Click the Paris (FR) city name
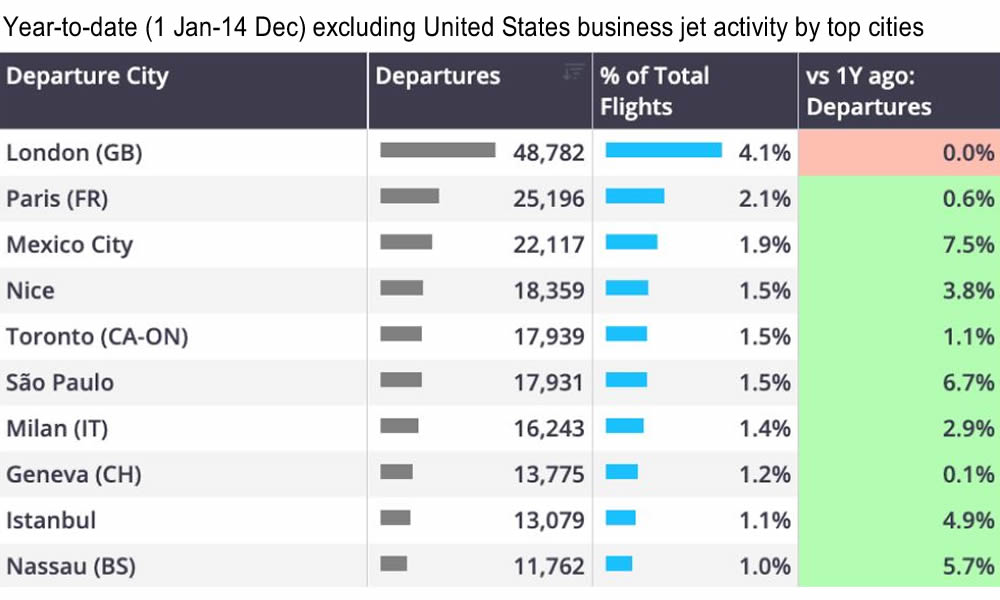1000x600 pixels. [x=57, y=199]
